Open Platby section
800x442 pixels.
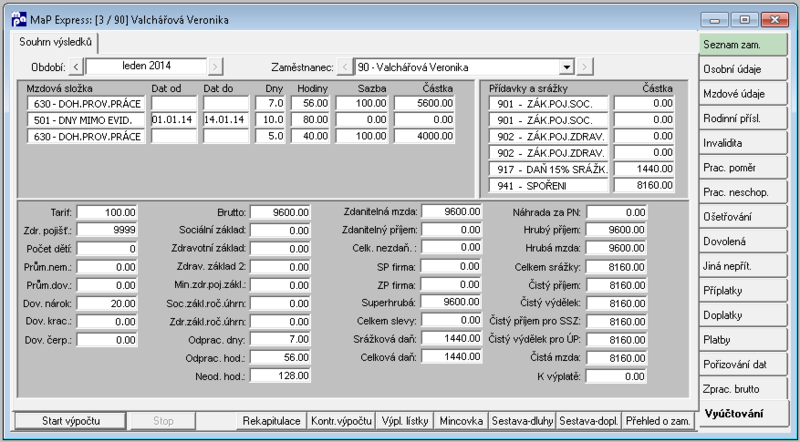tap(743, 340)
